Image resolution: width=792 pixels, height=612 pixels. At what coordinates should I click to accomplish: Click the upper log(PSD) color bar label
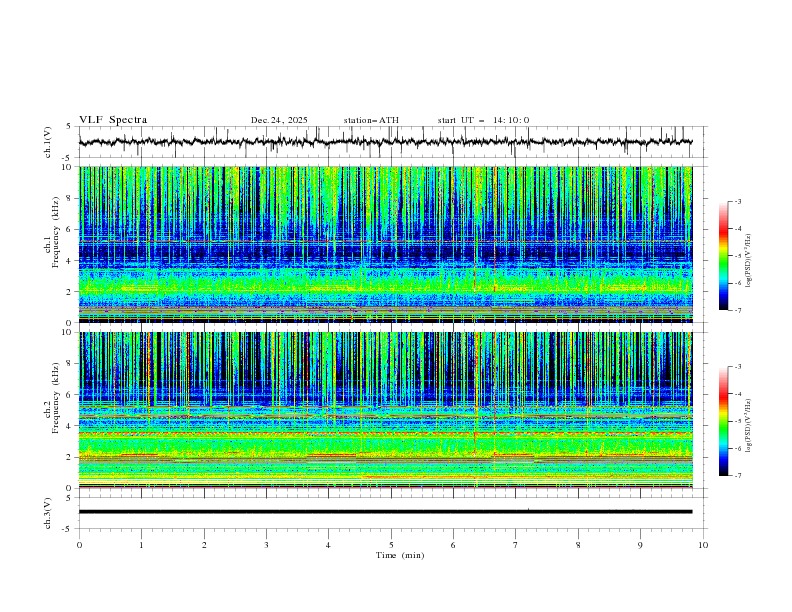pyautogui.click(x=749, y=256)
